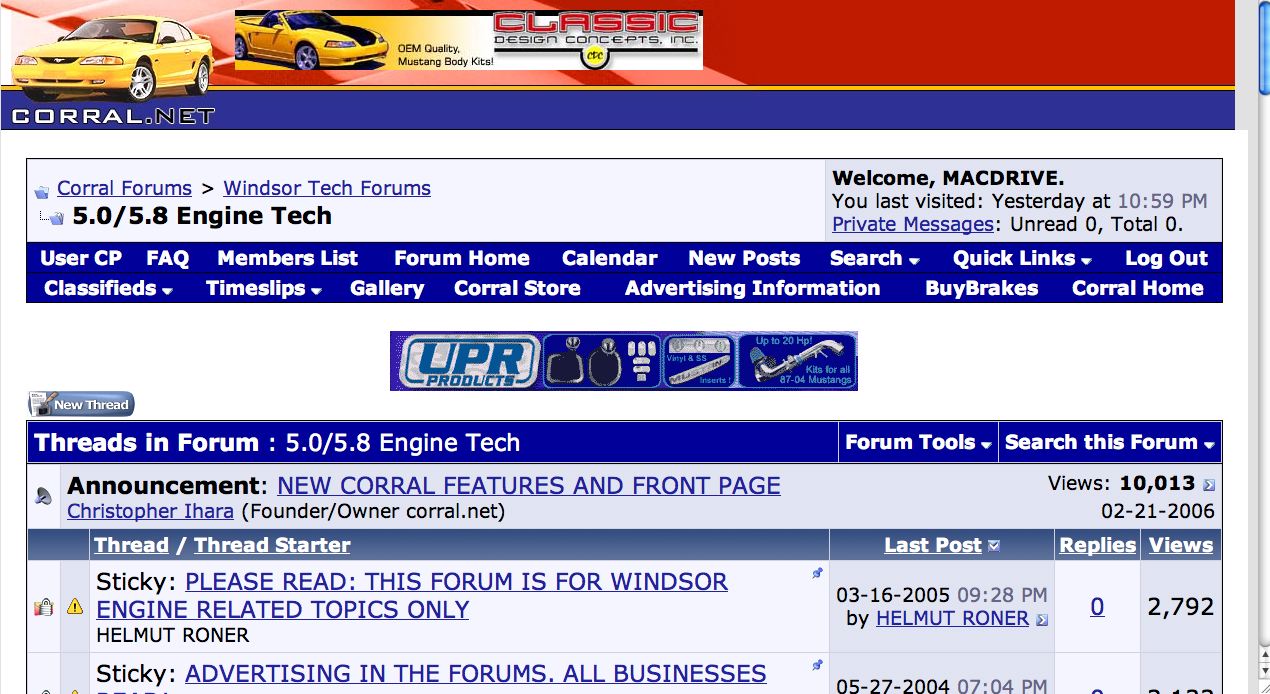The height and width of the screenshot is (694, 1270).
Task: Sort threads by Thread title header
Action: 131,545
